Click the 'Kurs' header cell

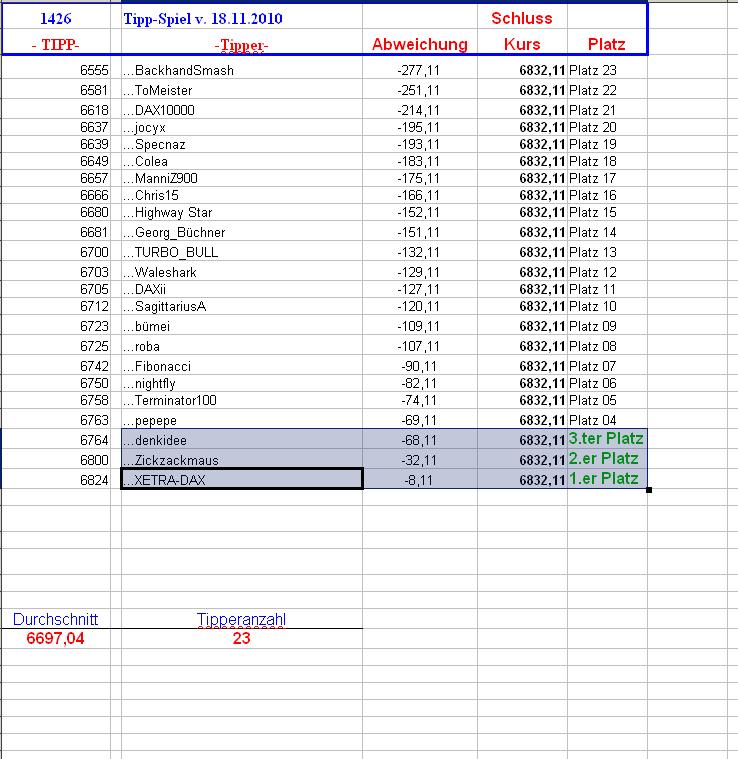(x=522, y=44)
